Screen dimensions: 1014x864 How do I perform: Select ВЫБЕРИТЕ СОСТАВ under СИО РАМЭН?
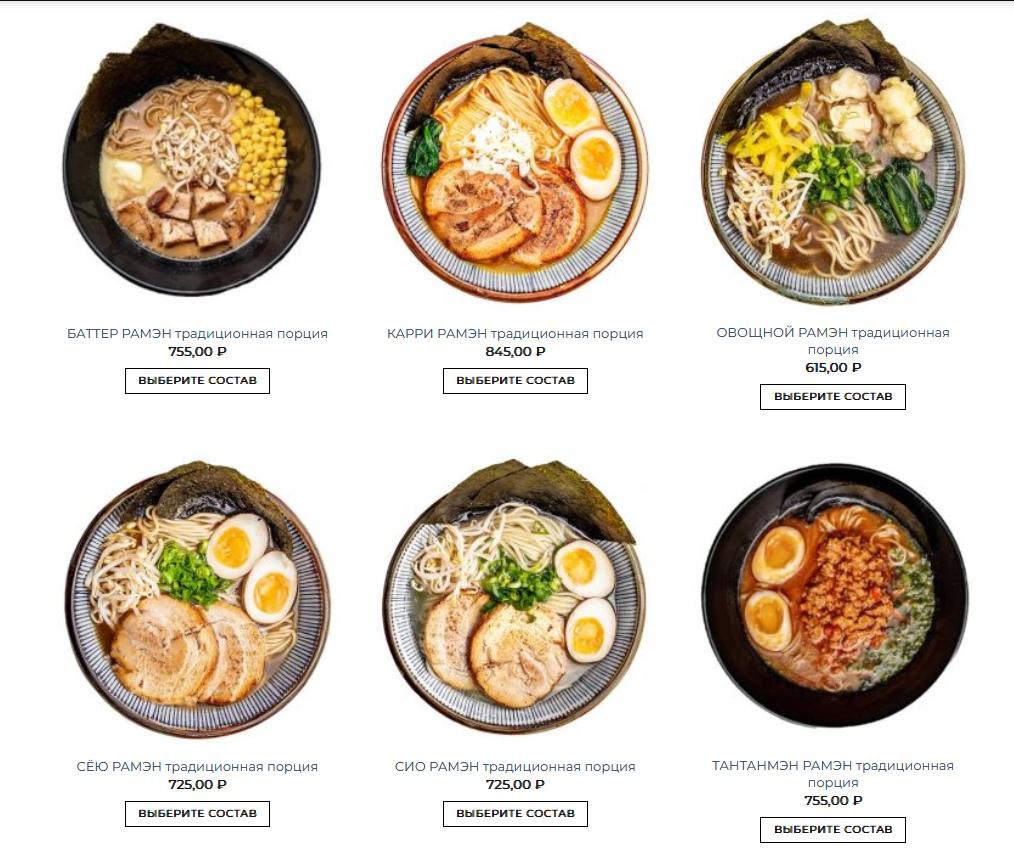pos(515,814)
